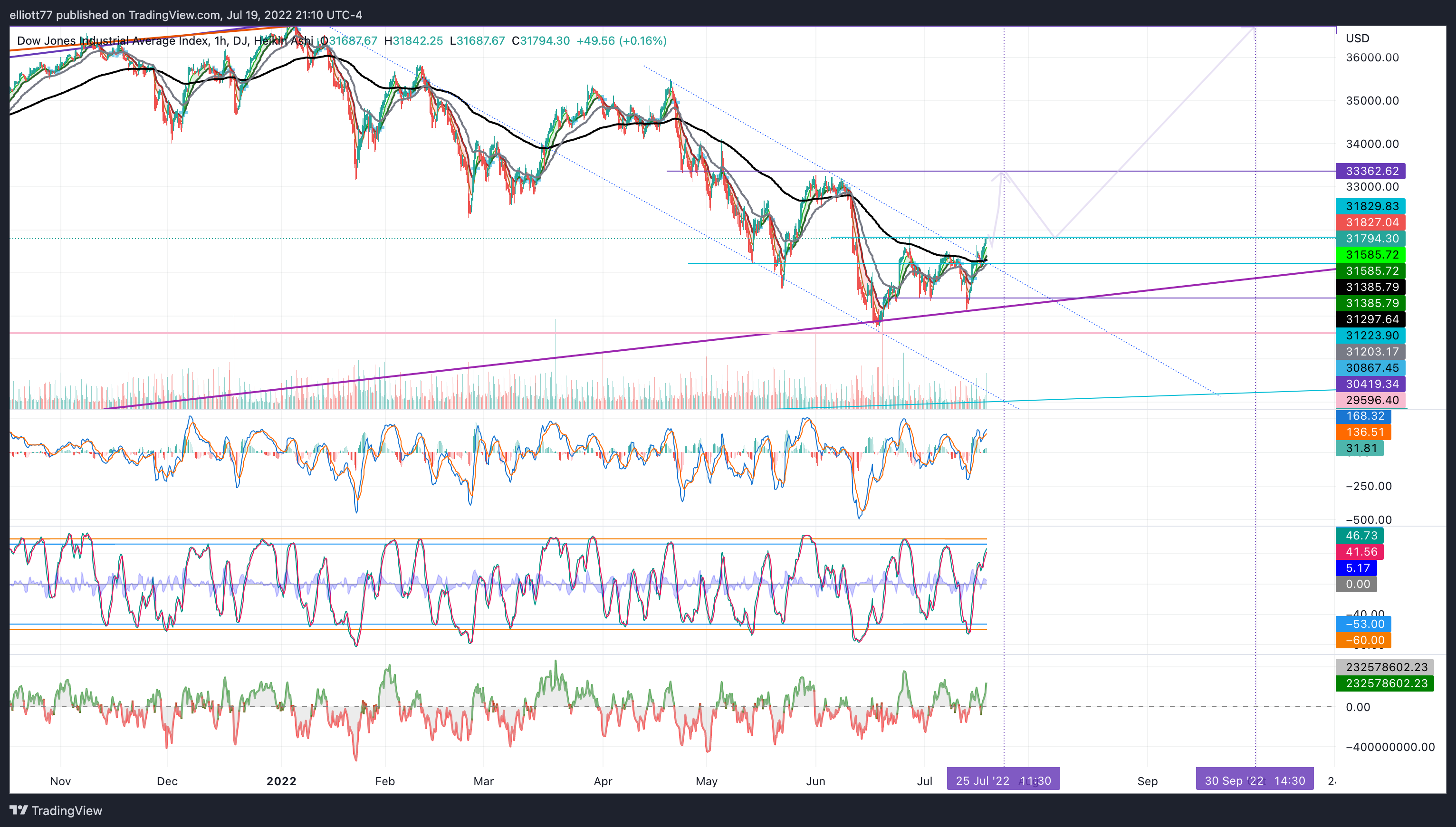Click the Sep label on time axis
Viewport: 1456px width, 827px height.
(x=1147, y=781)
